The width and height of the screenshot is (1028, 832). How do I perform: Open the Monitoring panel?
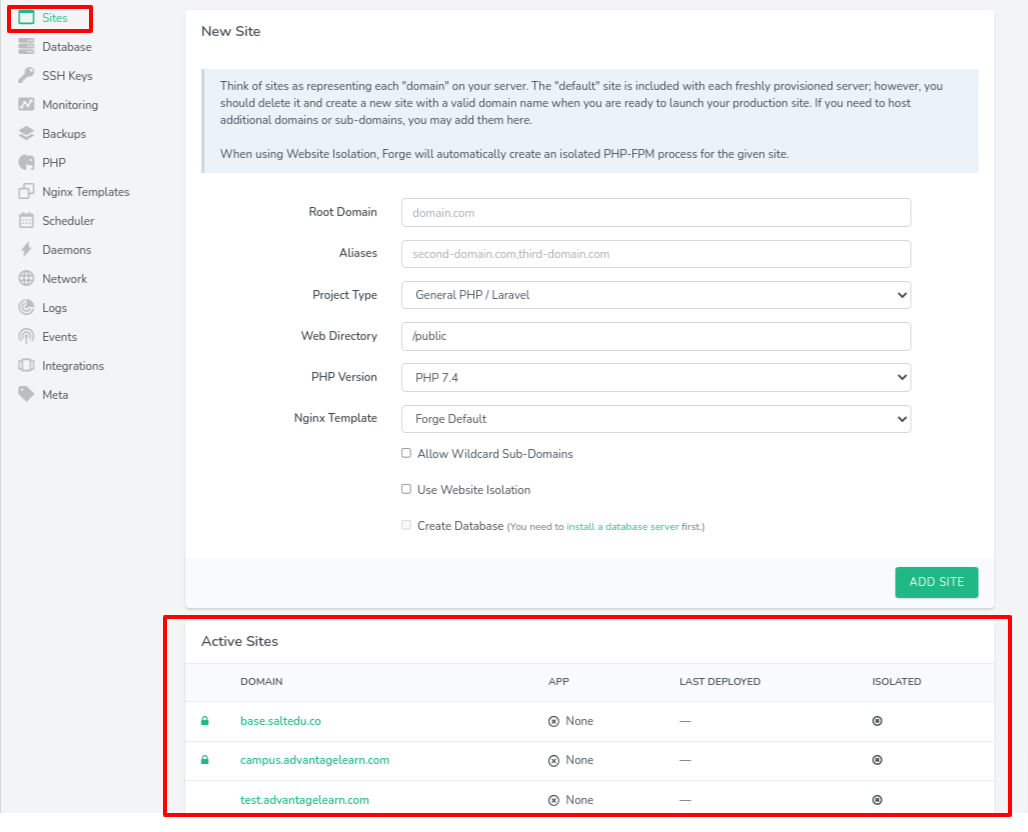coord(70,104)
